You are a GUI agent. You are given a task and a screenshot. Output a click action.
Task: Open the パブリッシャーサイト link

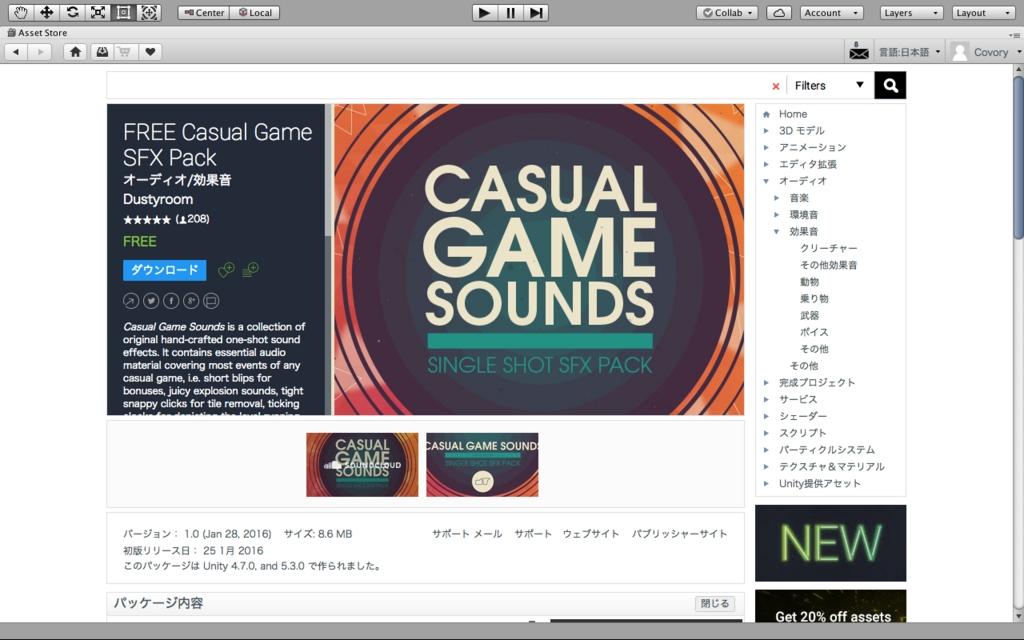click(679, 534)
